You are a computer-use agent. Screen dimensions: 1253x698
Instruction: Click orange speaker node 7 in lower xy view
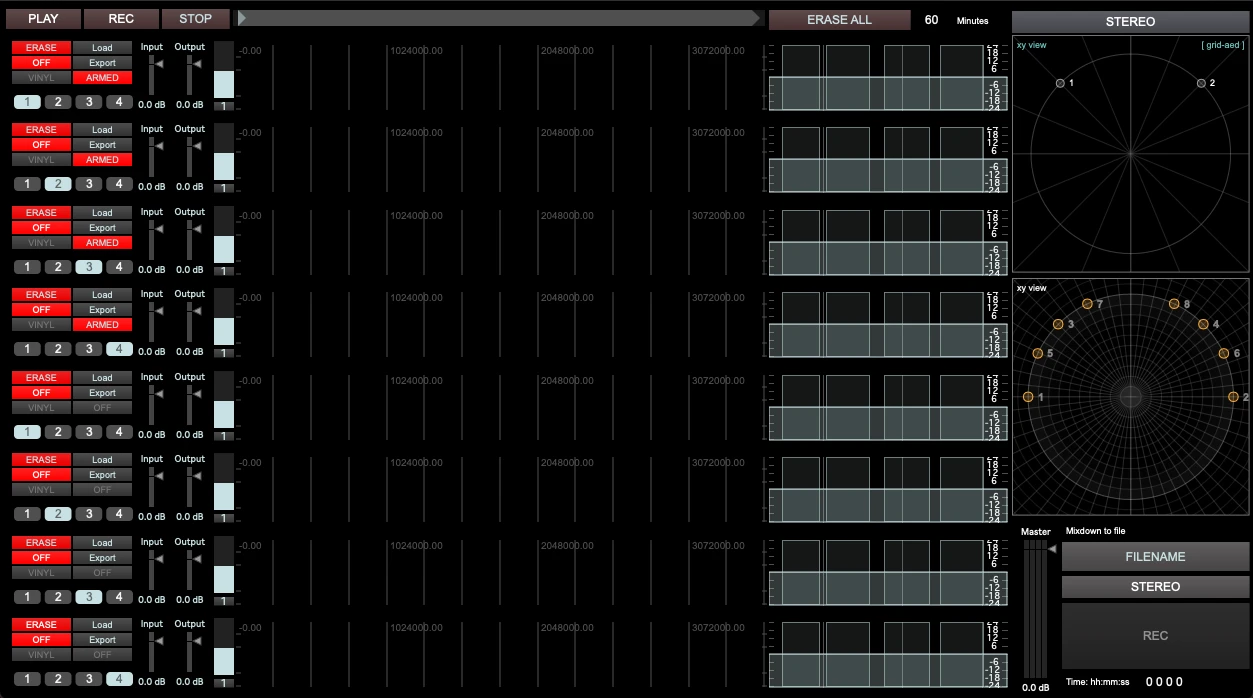click(1086, 304)
